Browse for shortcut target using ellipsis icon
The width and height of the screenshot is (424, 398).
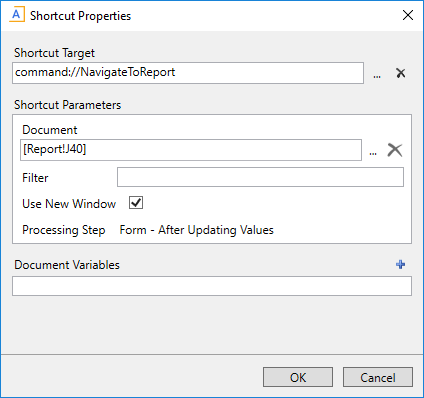[377, 76]
